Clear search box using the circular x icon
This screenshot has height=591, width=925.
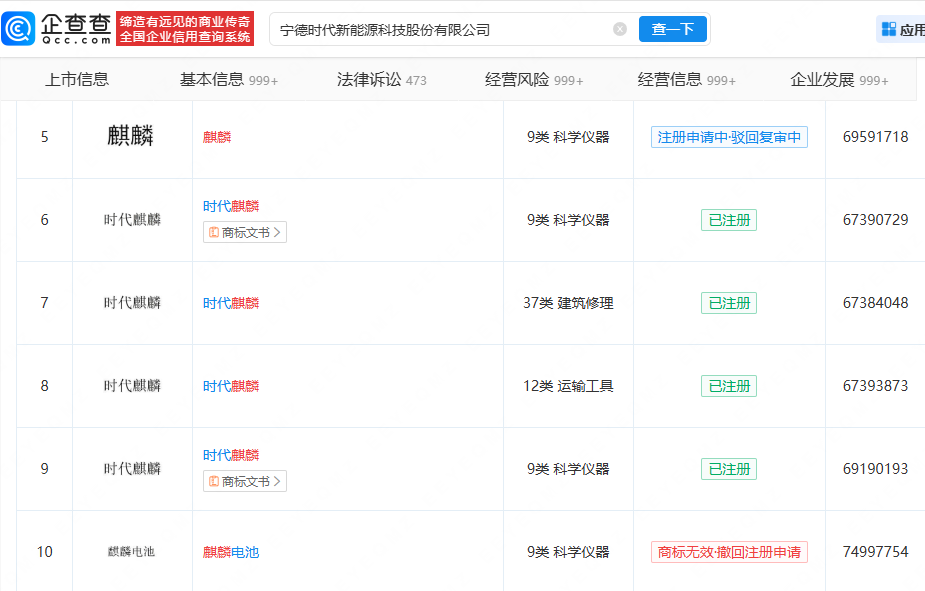pyautogui.click(x=619, y=29)
